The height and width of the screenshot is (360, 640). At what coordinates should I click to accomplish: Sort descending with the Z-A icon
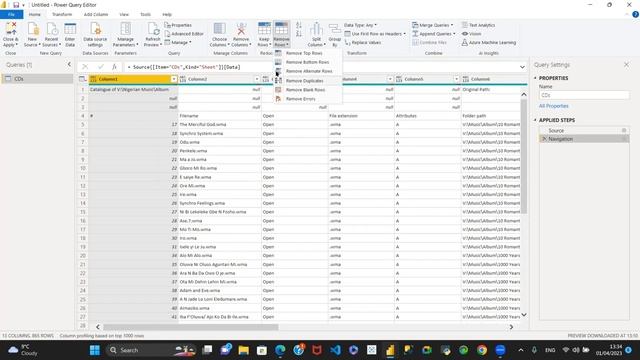pos(299,34)
